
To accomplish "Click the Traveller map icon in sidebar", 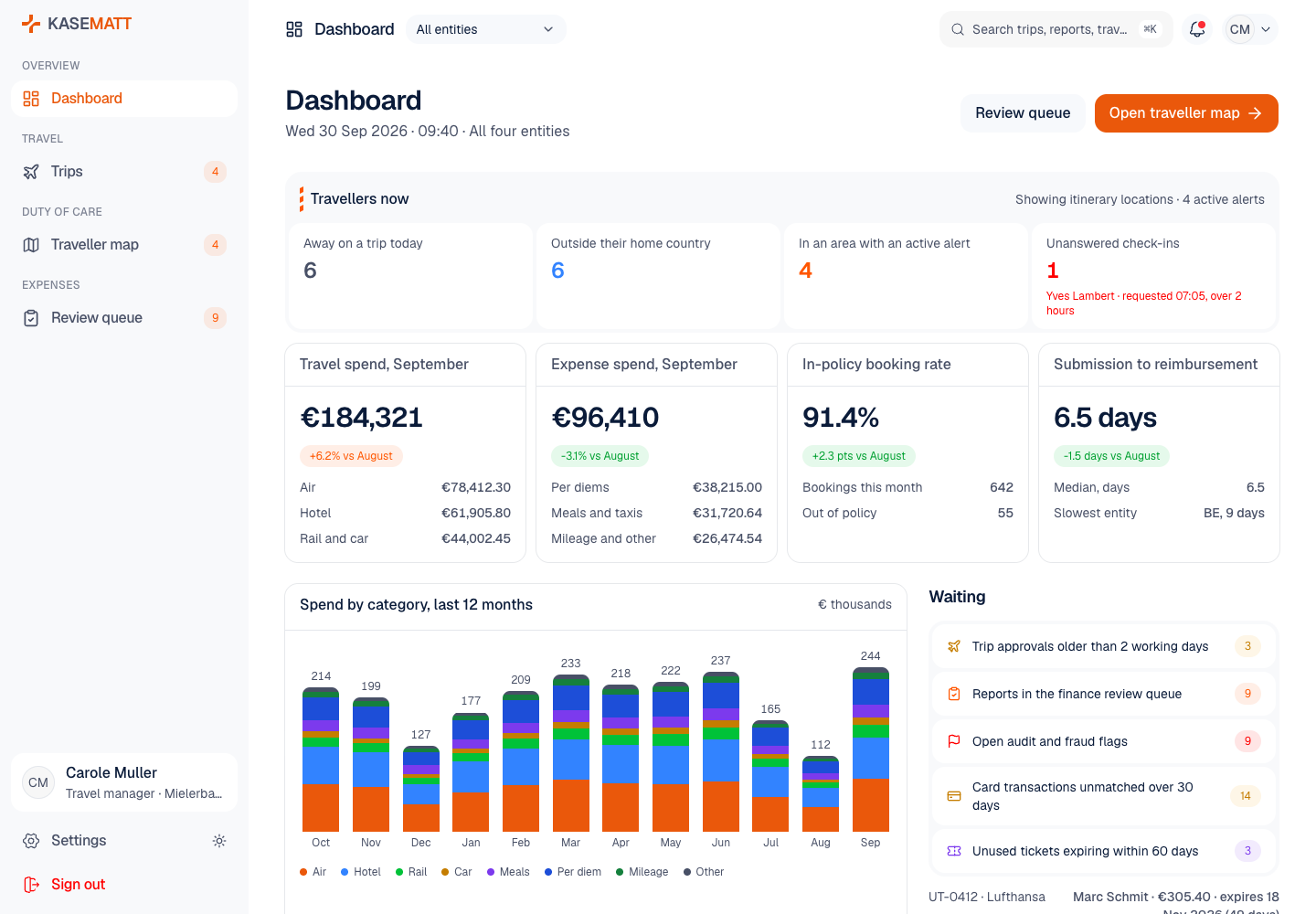I will click(x=31, y=245).
